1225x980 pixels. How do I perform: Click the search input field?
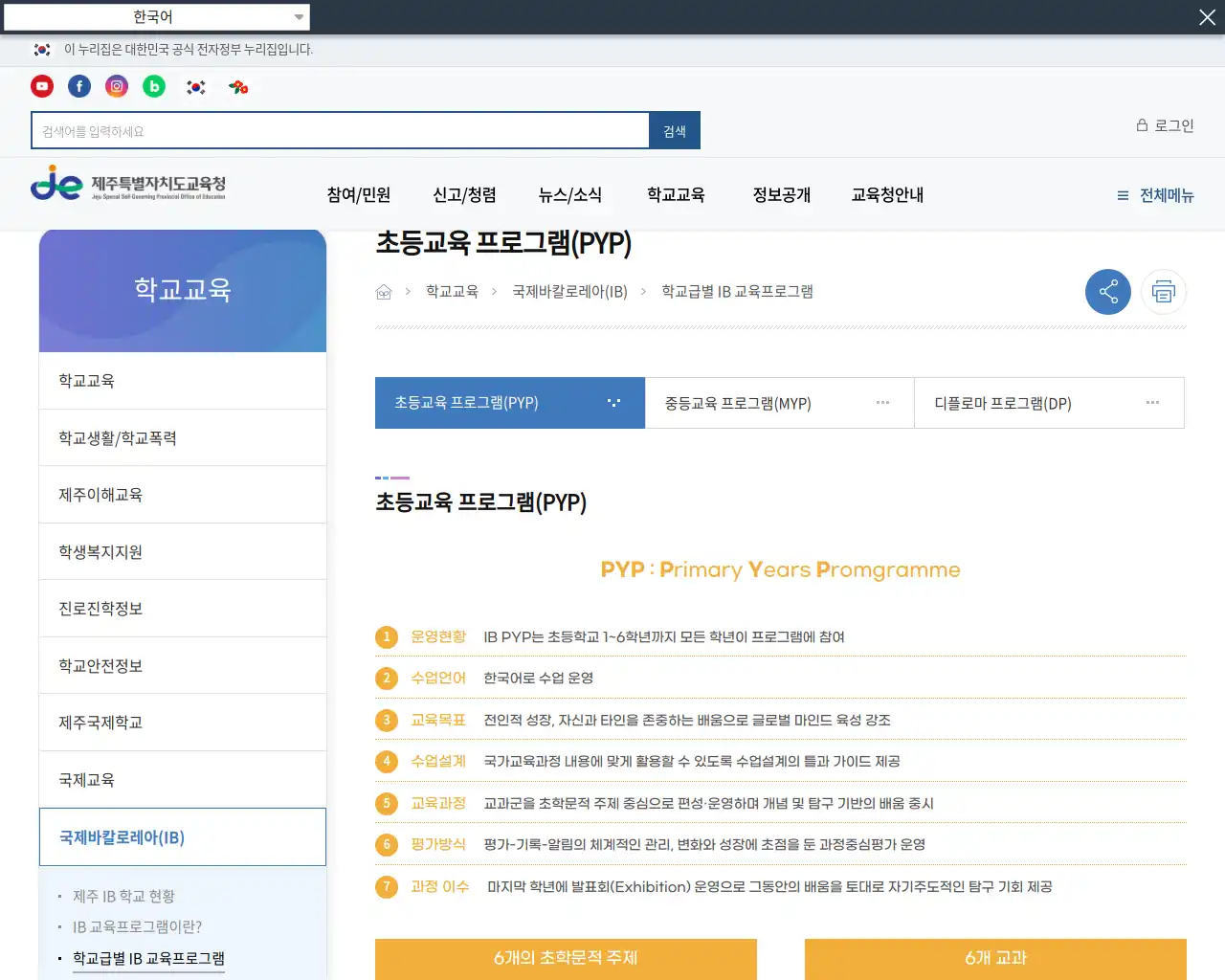pyautogui.click(x=341, y=131)
